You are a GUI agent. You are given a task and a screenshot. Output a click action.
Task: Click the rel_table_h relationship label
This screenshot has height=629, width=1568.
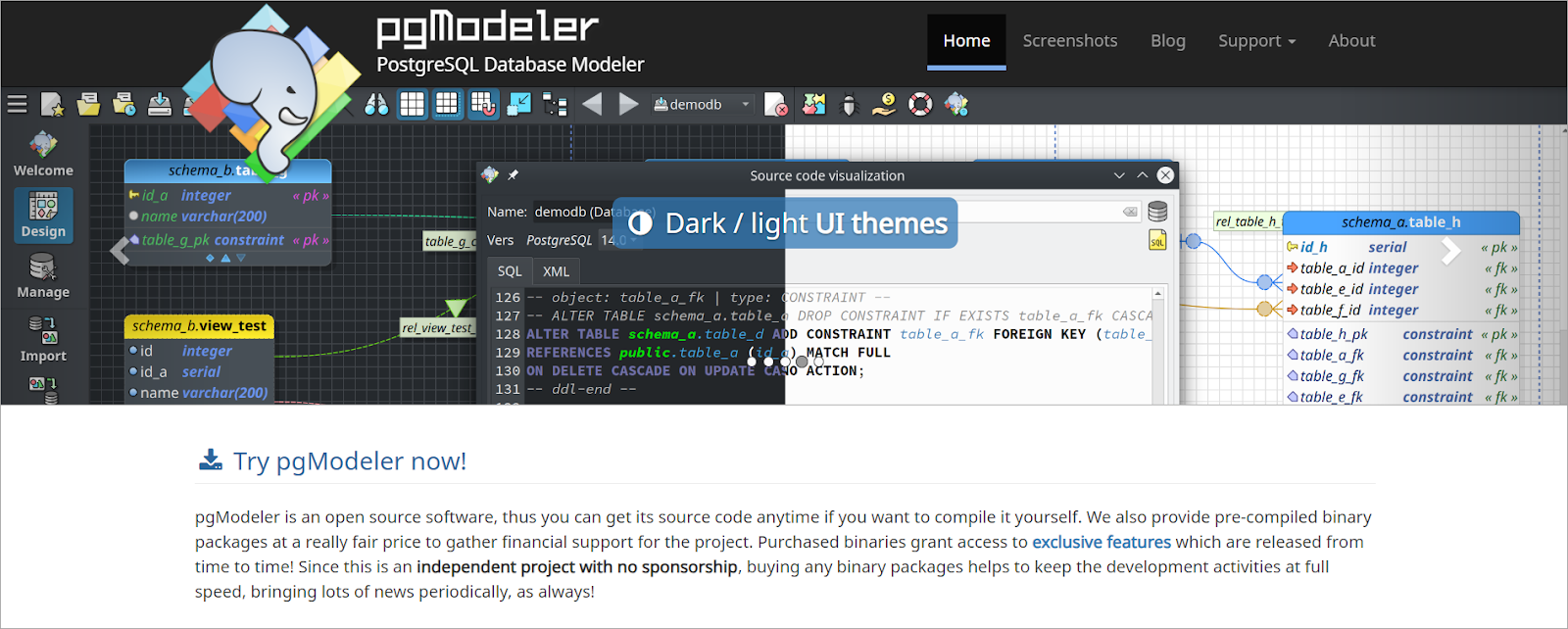pos(1248,221)
